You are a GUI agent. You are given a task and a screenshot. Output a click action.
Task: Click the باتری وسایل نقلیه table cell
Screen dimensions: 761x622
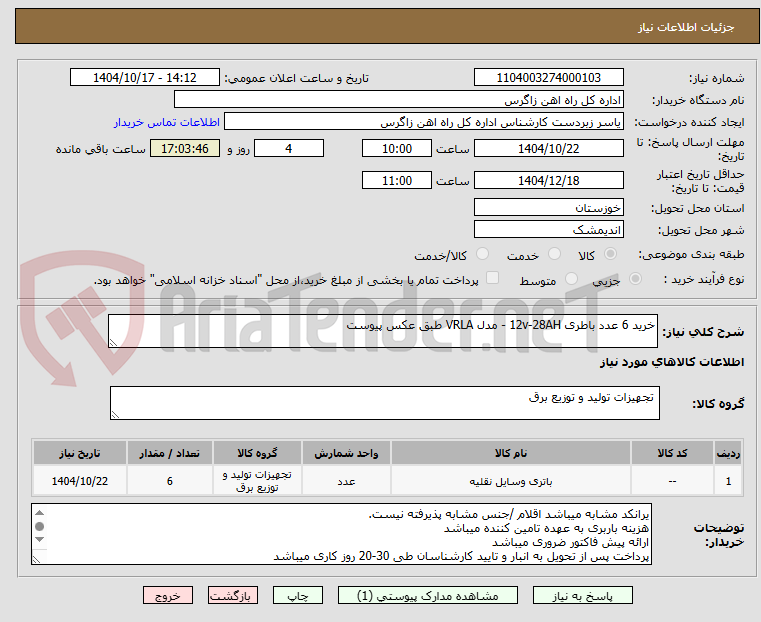point(511,481)
